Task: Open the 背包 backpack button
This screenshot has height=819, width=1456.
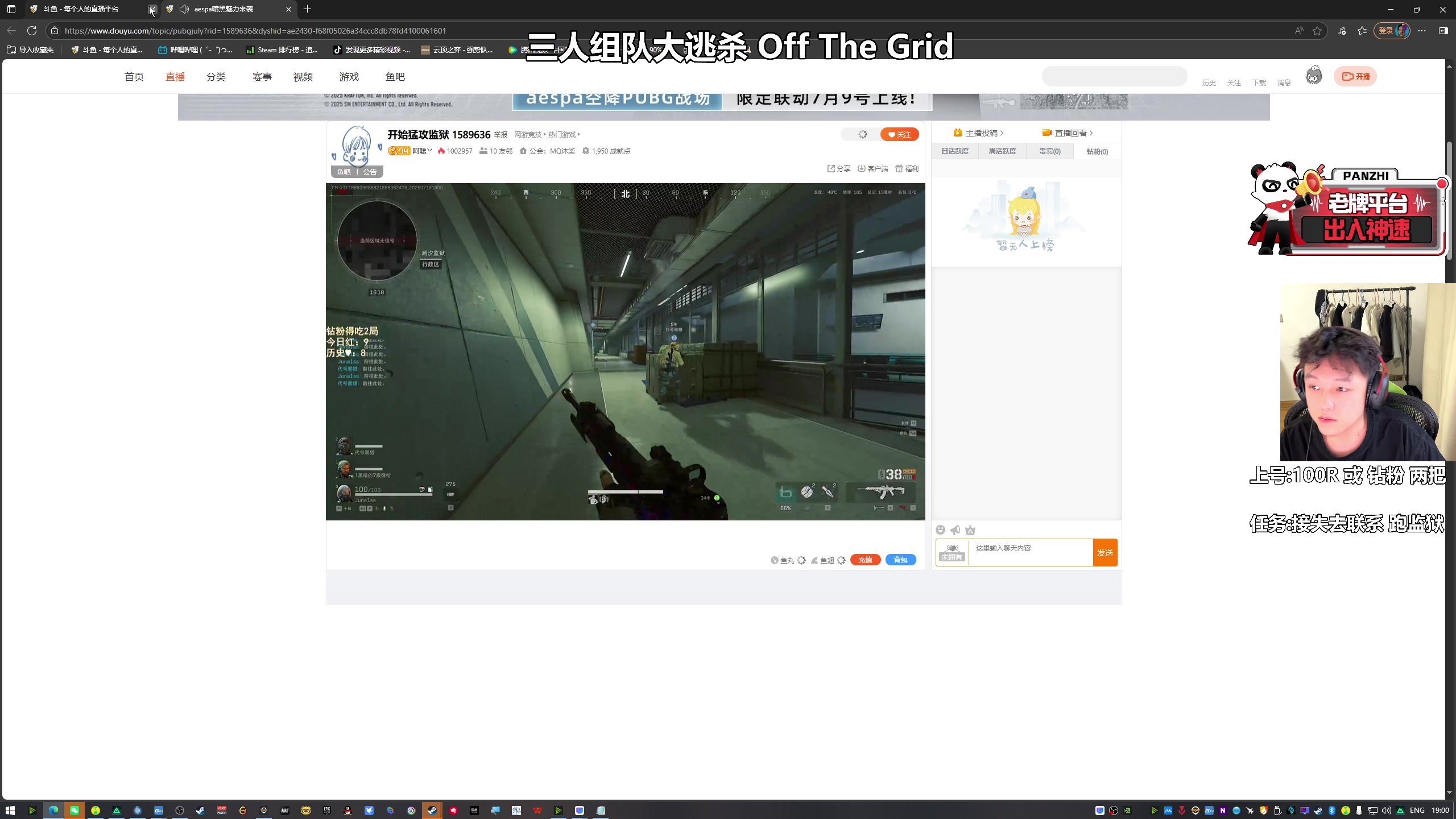Action: pos(900,560)
